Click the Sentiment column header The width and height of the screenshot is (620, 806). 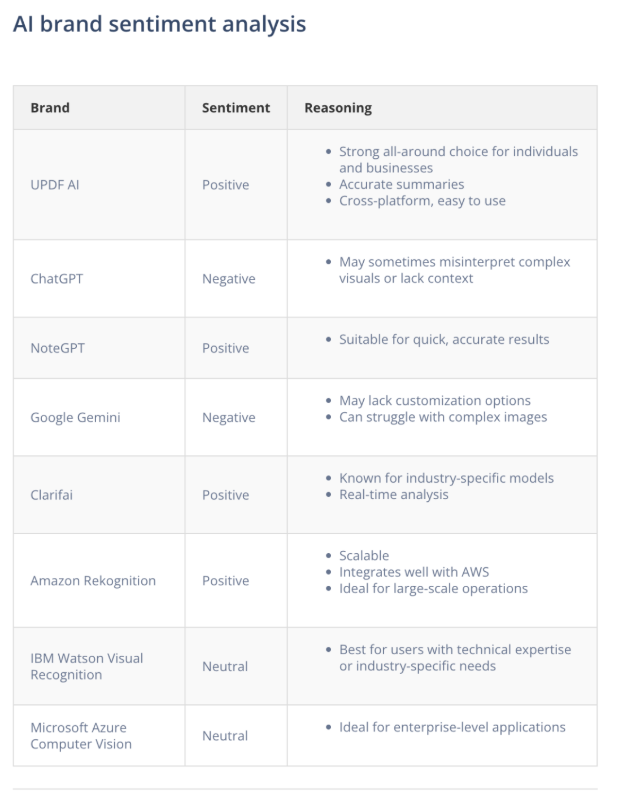236,108
